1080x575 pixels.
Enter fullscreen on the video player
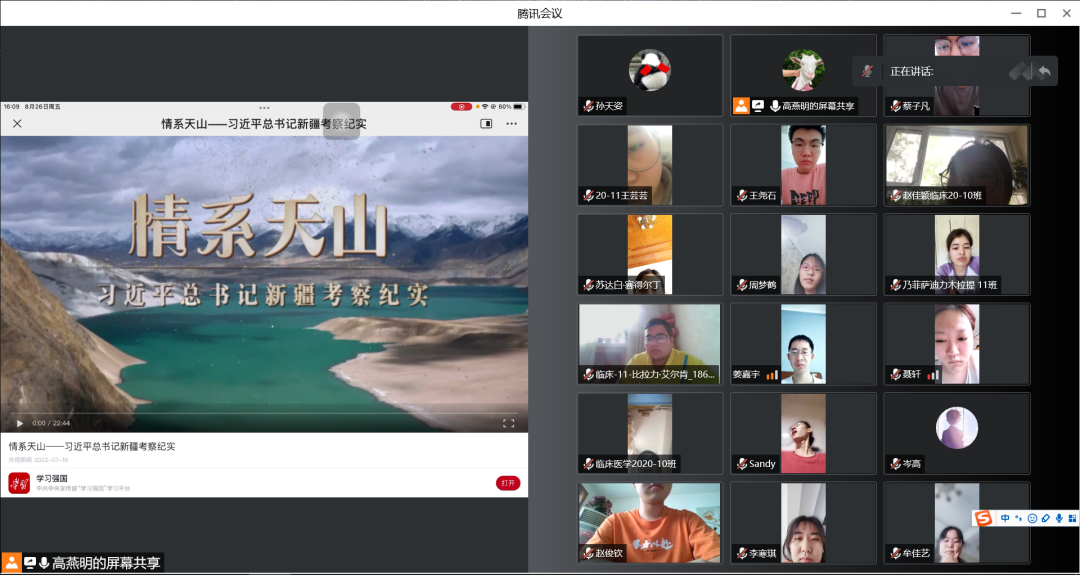coord(508,423)
